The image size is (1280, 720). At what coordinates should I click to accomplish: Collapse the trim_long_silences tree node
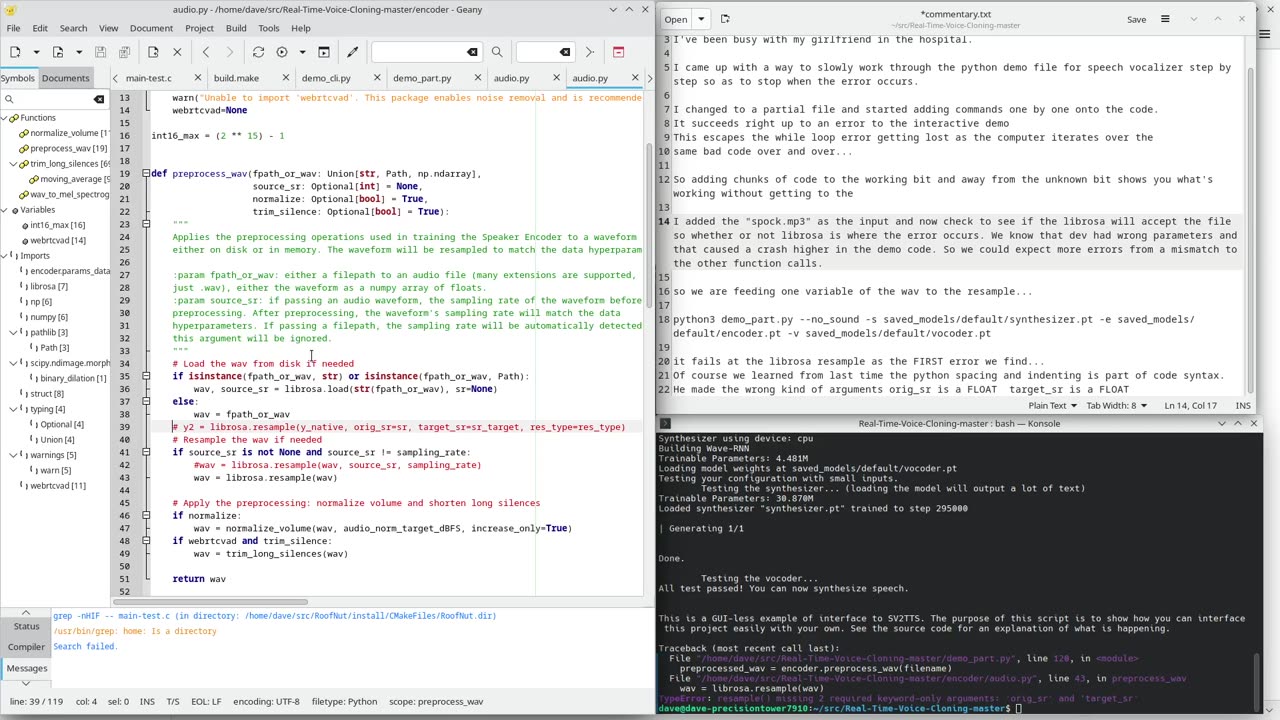coord(14,164)
